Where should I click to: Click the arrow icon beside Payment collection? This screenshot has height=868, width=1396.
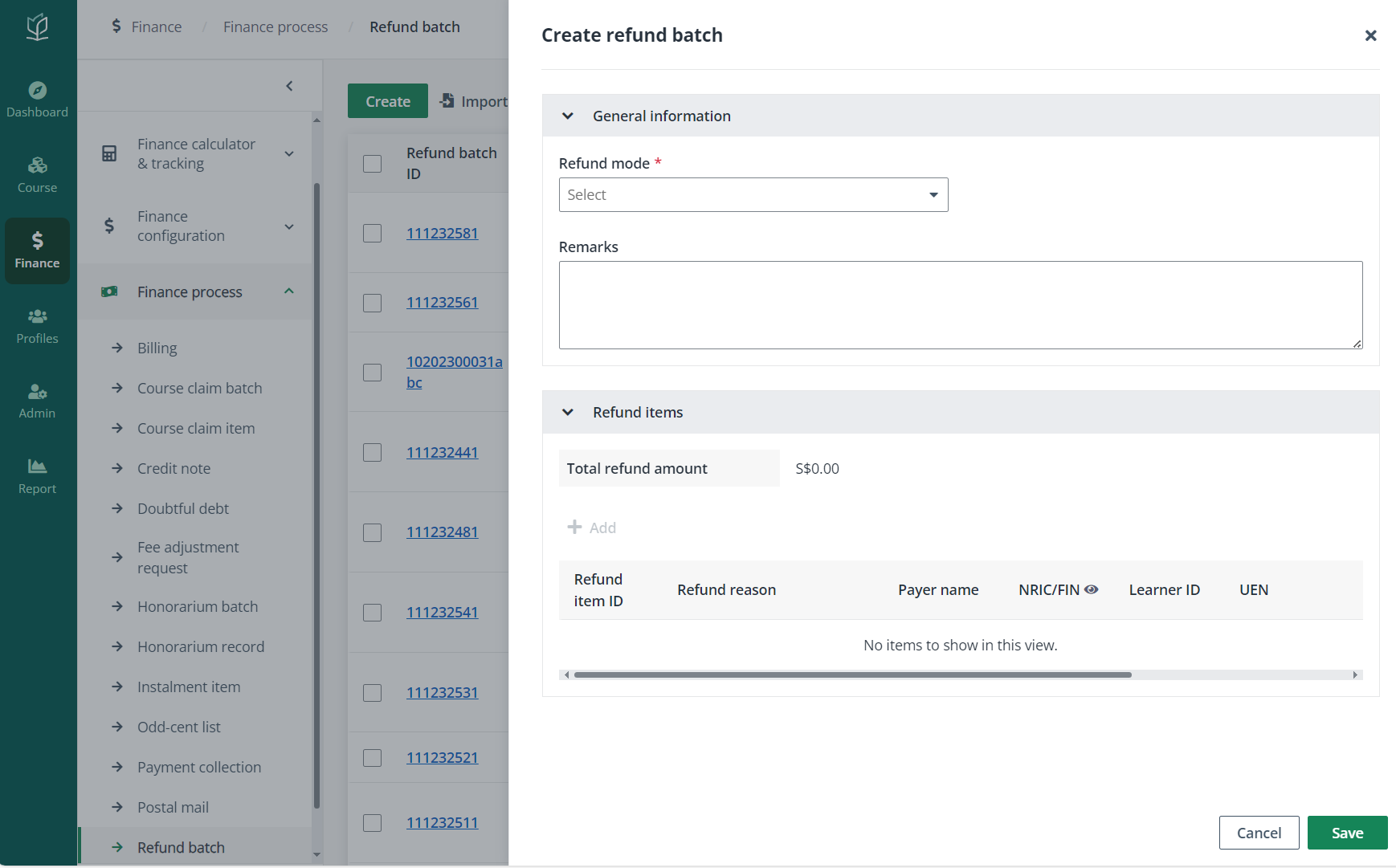(117, 767)
